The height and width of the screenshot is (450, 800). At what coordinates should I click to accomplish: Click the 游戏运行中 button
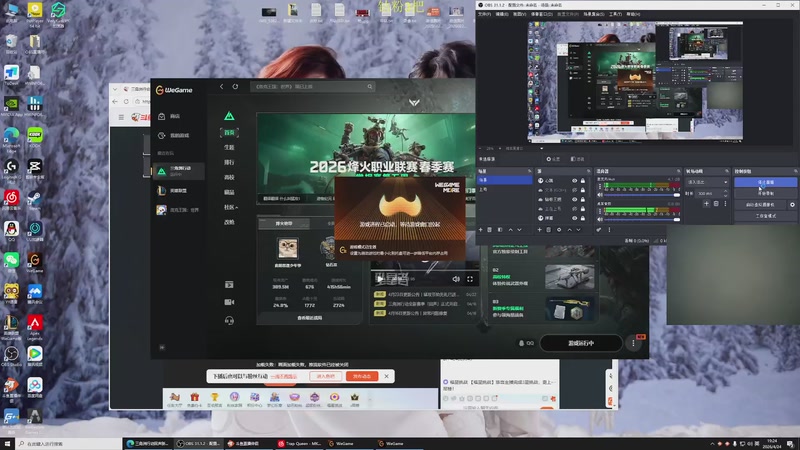581,343
